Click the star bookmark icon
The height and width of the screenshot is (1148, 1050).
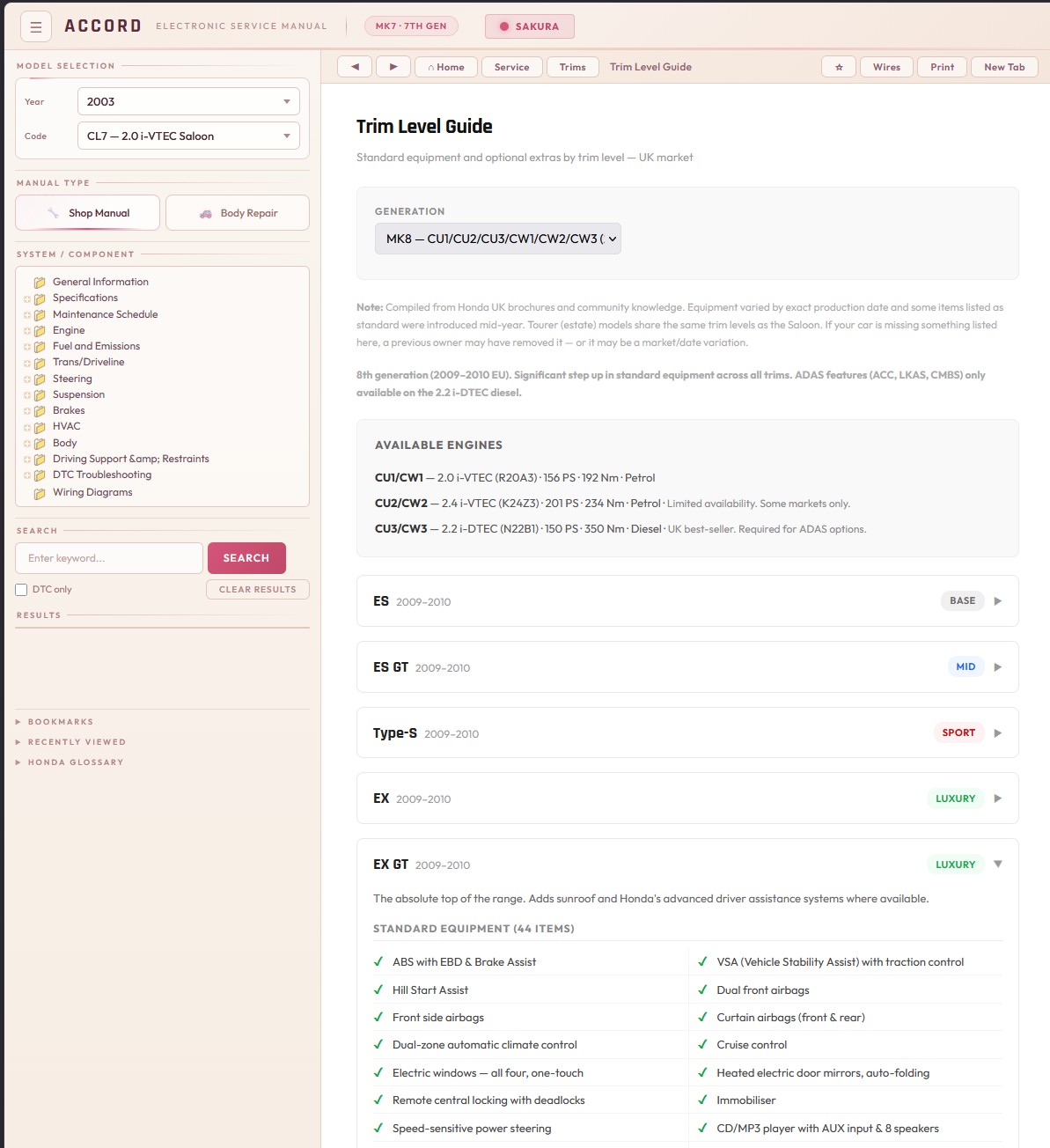click(x=839, y=67)
